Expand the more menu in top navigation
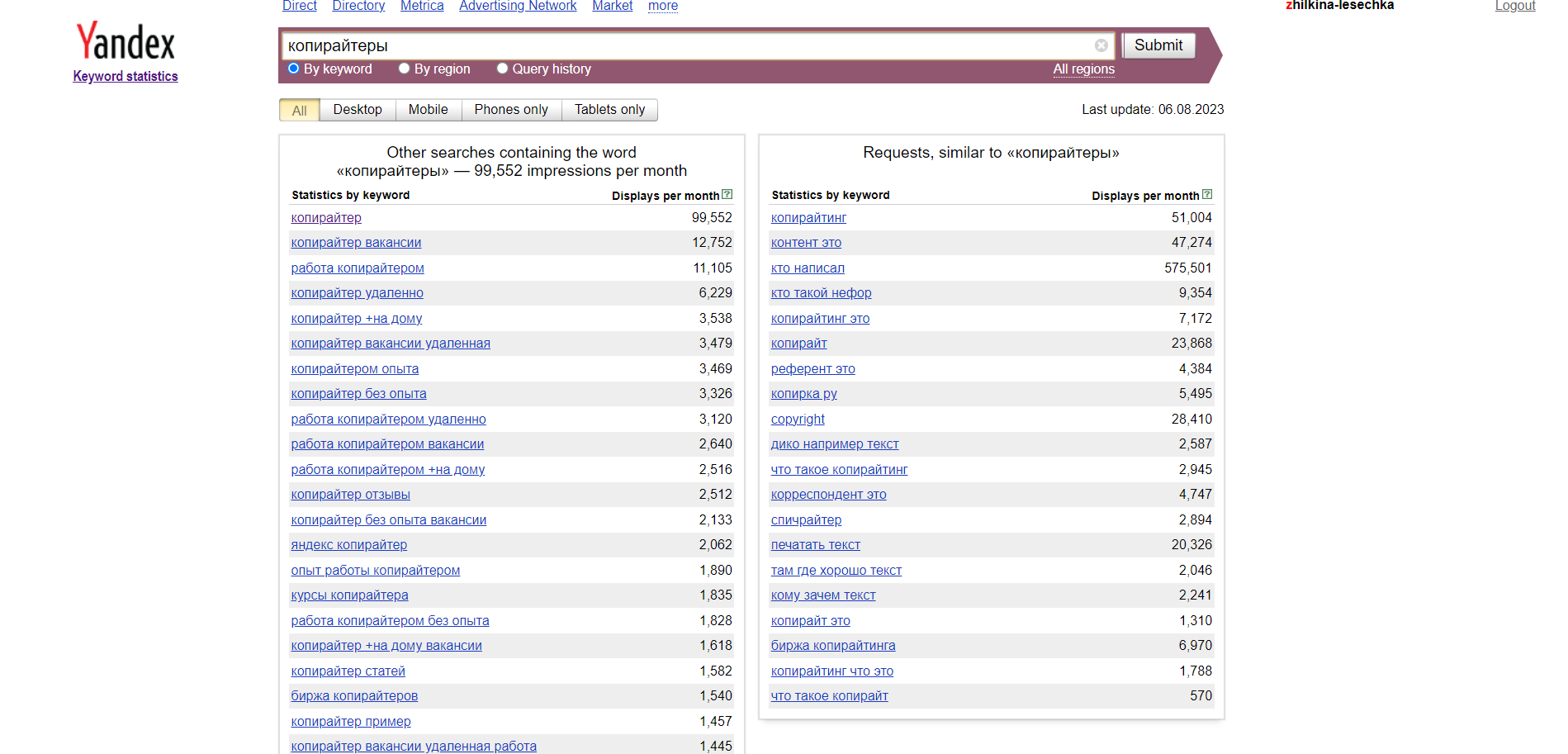This screenshot has height=754, width=1568. pyautogui.click(x=662, y=7)
